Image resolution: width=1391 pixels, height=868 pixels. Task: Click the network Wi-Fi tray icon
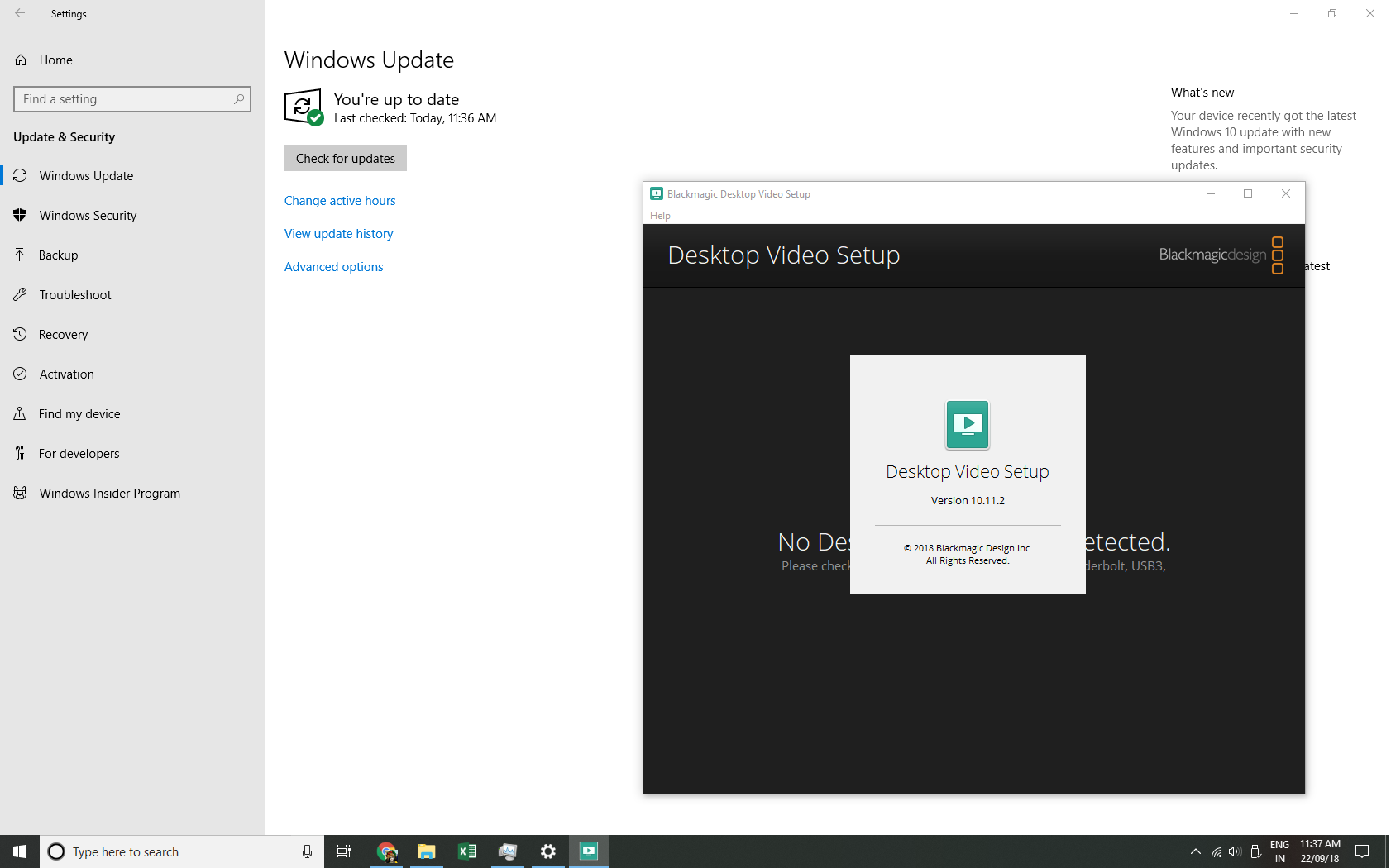coord(1217,851)
